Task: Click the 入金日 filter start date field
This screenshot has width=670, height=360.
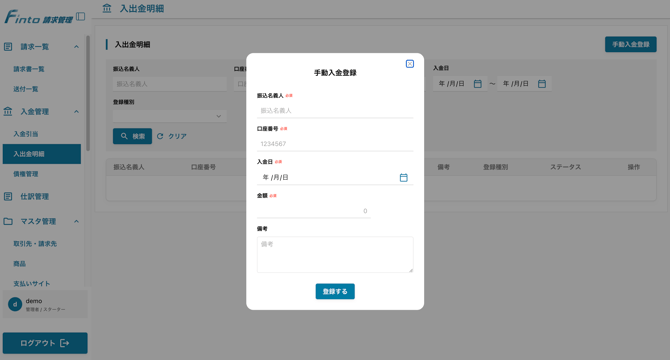Action: [x=460, y=84]
